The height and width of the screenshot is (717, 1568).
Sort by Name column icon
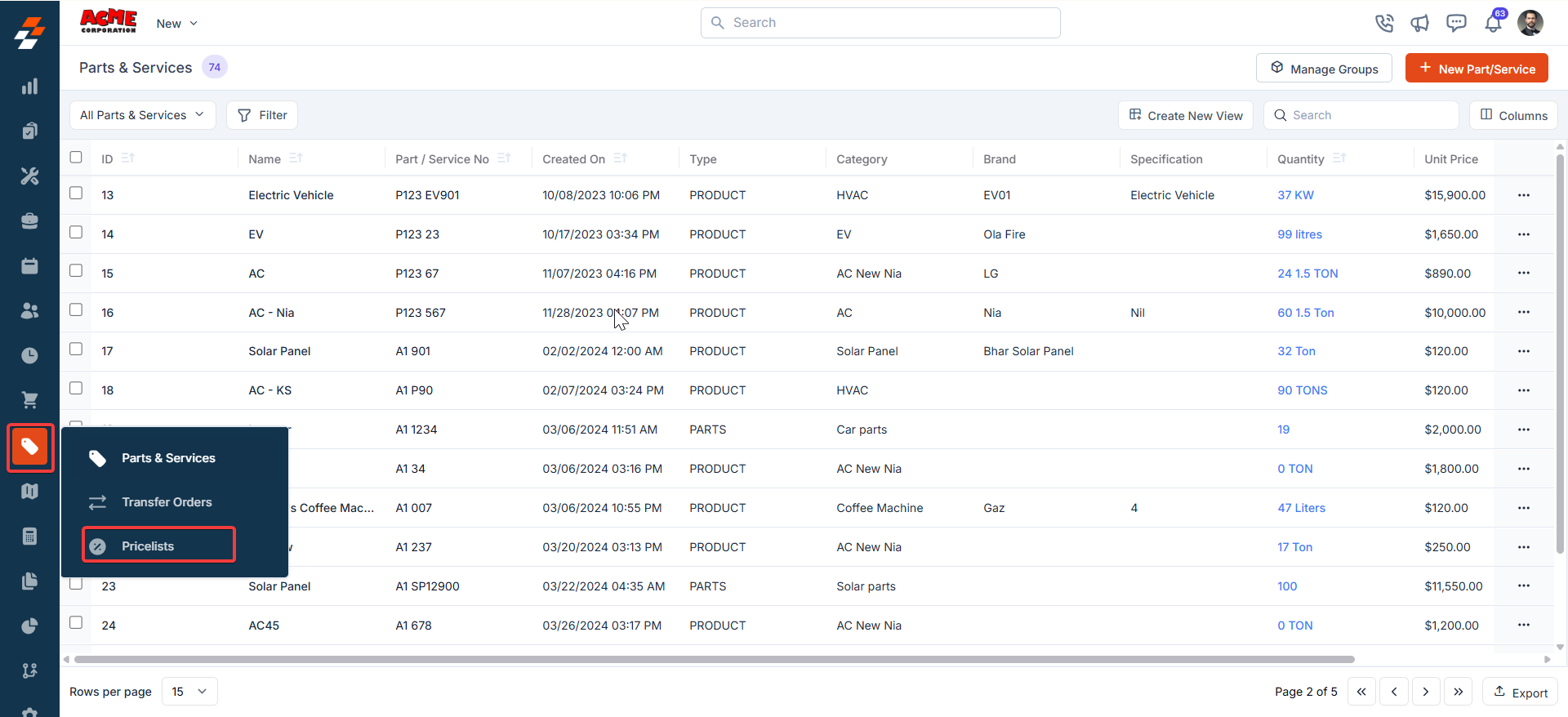[296, 158]
